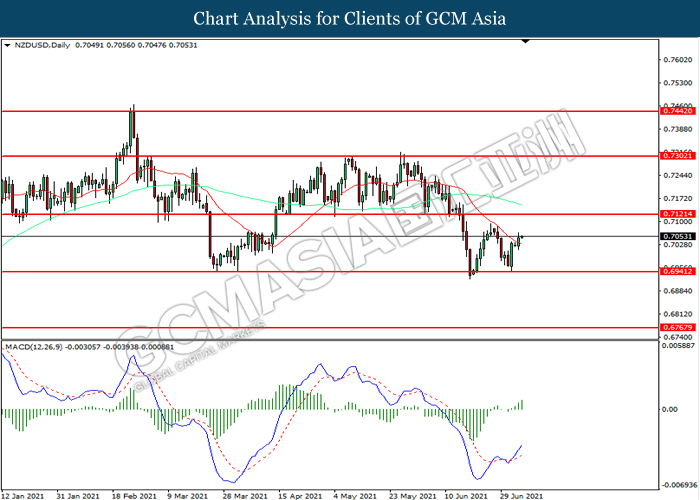Click the 0.76020 price axis value
Image resolution: width=700 pixels, height=500 pixels.
tap(678, 60)
